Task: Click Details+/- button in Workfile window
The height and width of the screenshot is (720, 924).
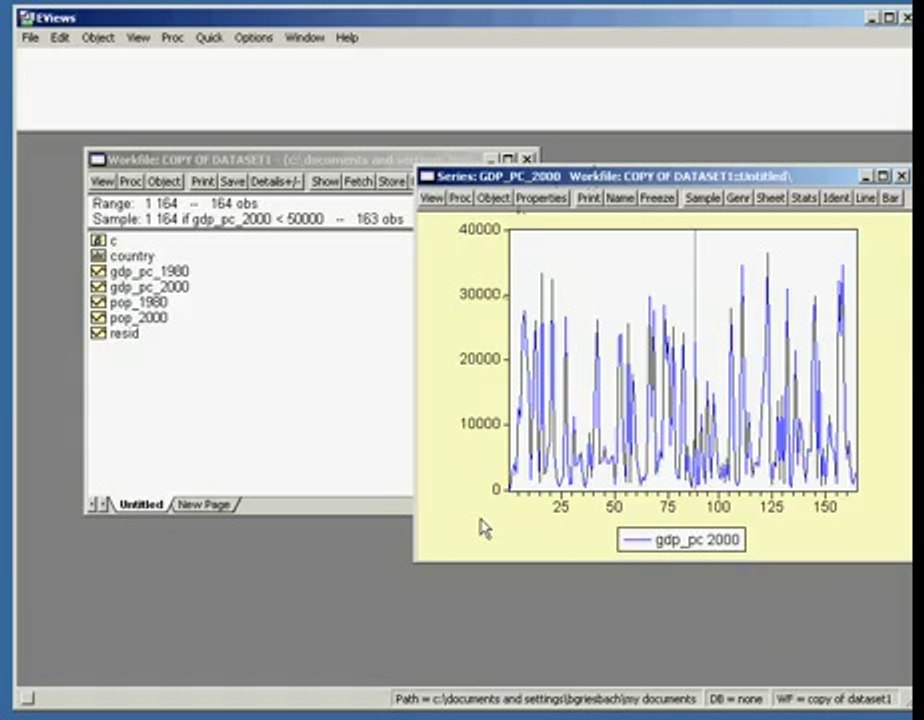Action: pyautogui.click(x=276, y=181)
